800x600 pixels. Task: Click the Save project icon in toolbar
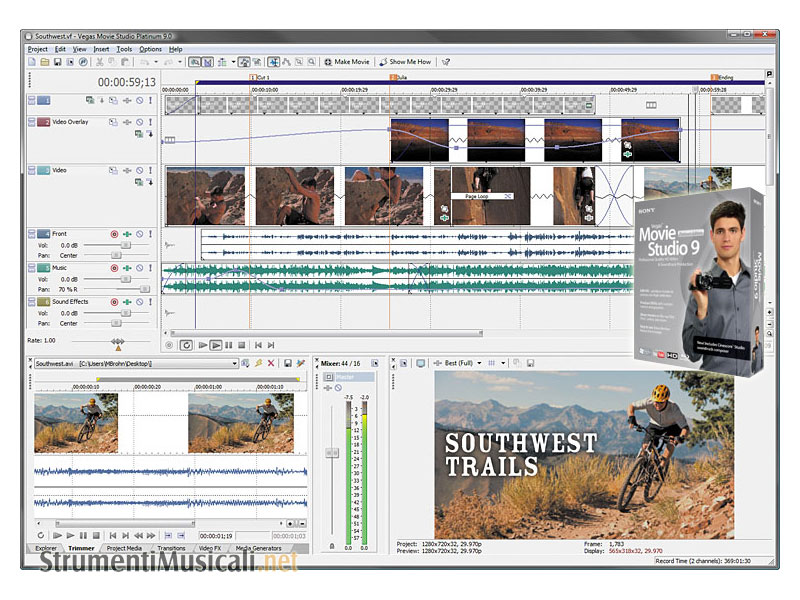tap(57, 62)
